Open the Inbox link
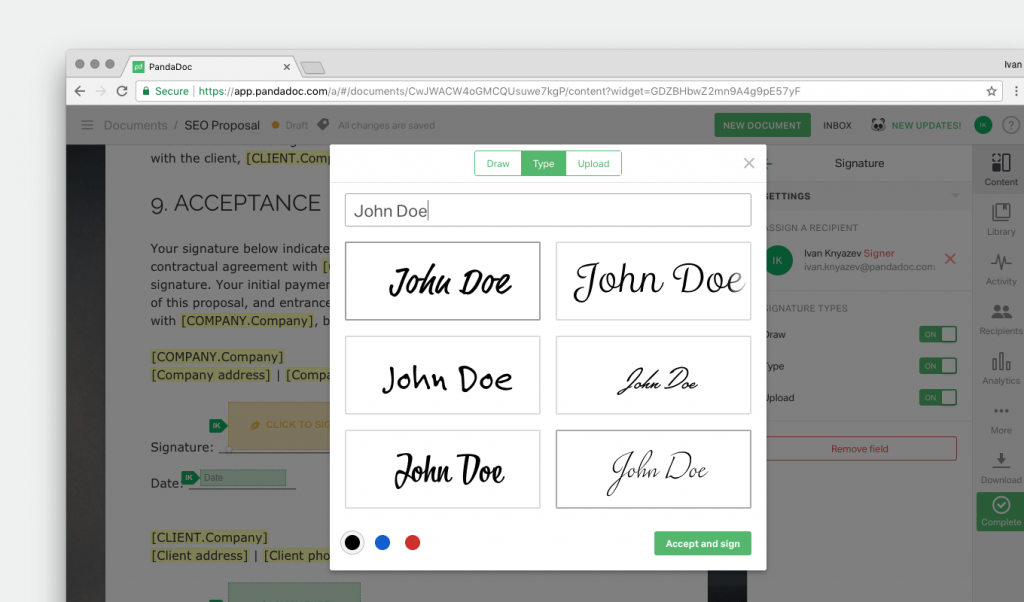Image resolution: width=1024 pixels, height=602 pixels. tap(837, 125)
